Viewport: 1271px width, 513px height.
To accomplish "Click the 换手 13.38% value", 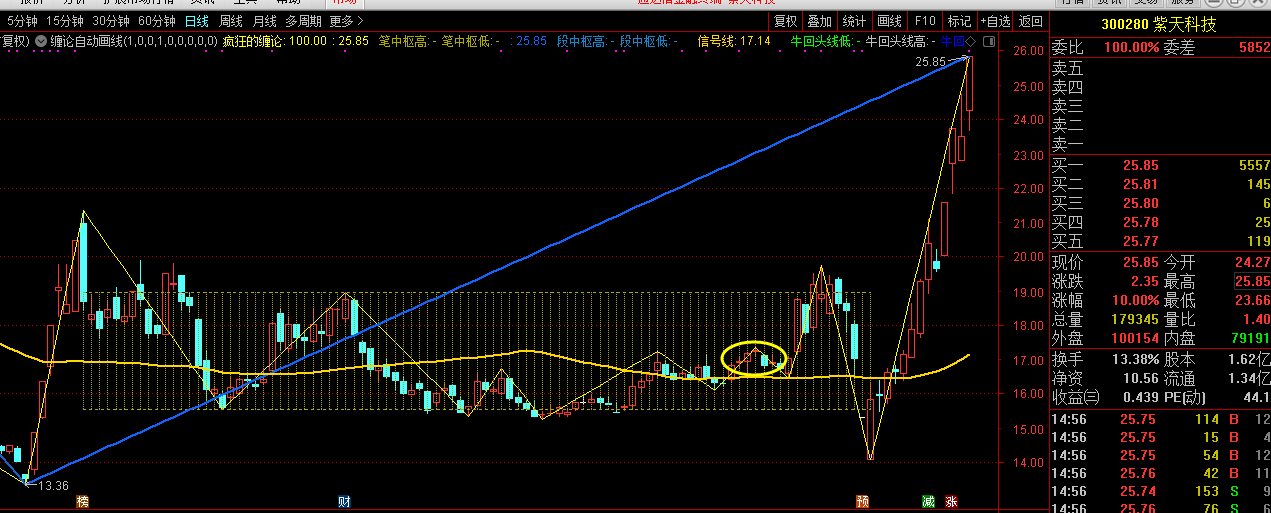I will (x=1135, y=359).
